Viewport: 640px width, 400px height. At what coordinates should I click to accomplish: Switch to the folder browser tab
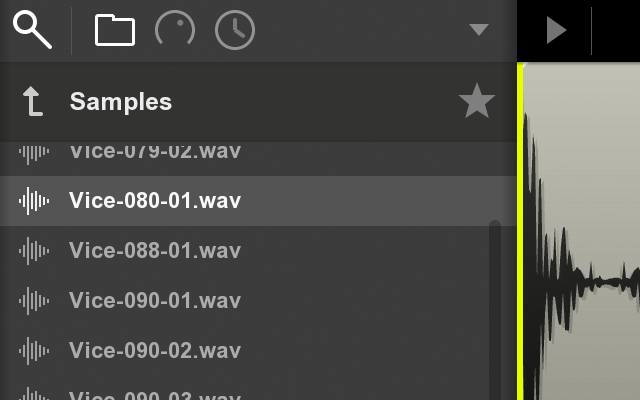coord(115,30)
